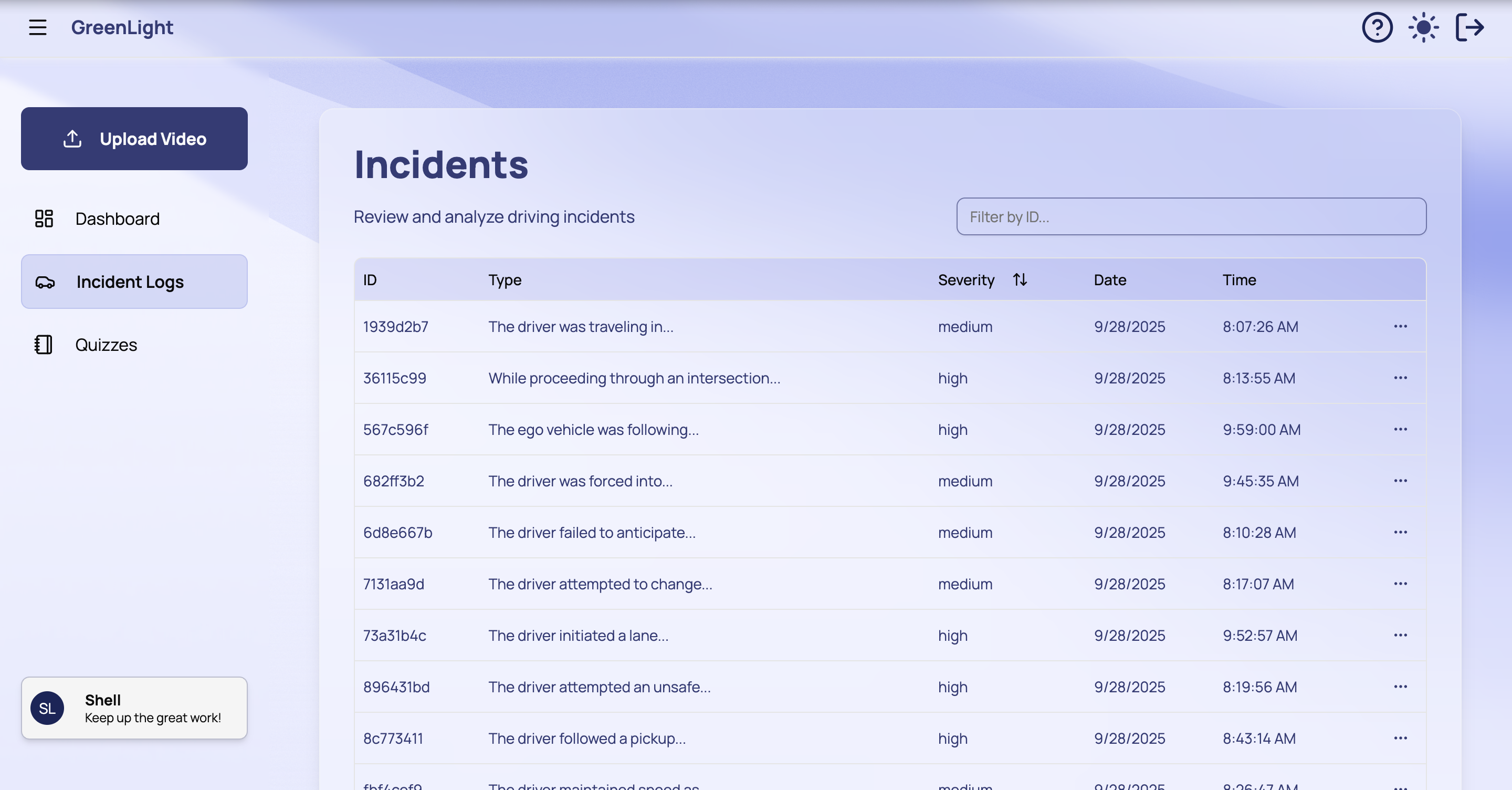
Task: Open actions menu for incident 36115c99
Action: [x=1401, y=378]
